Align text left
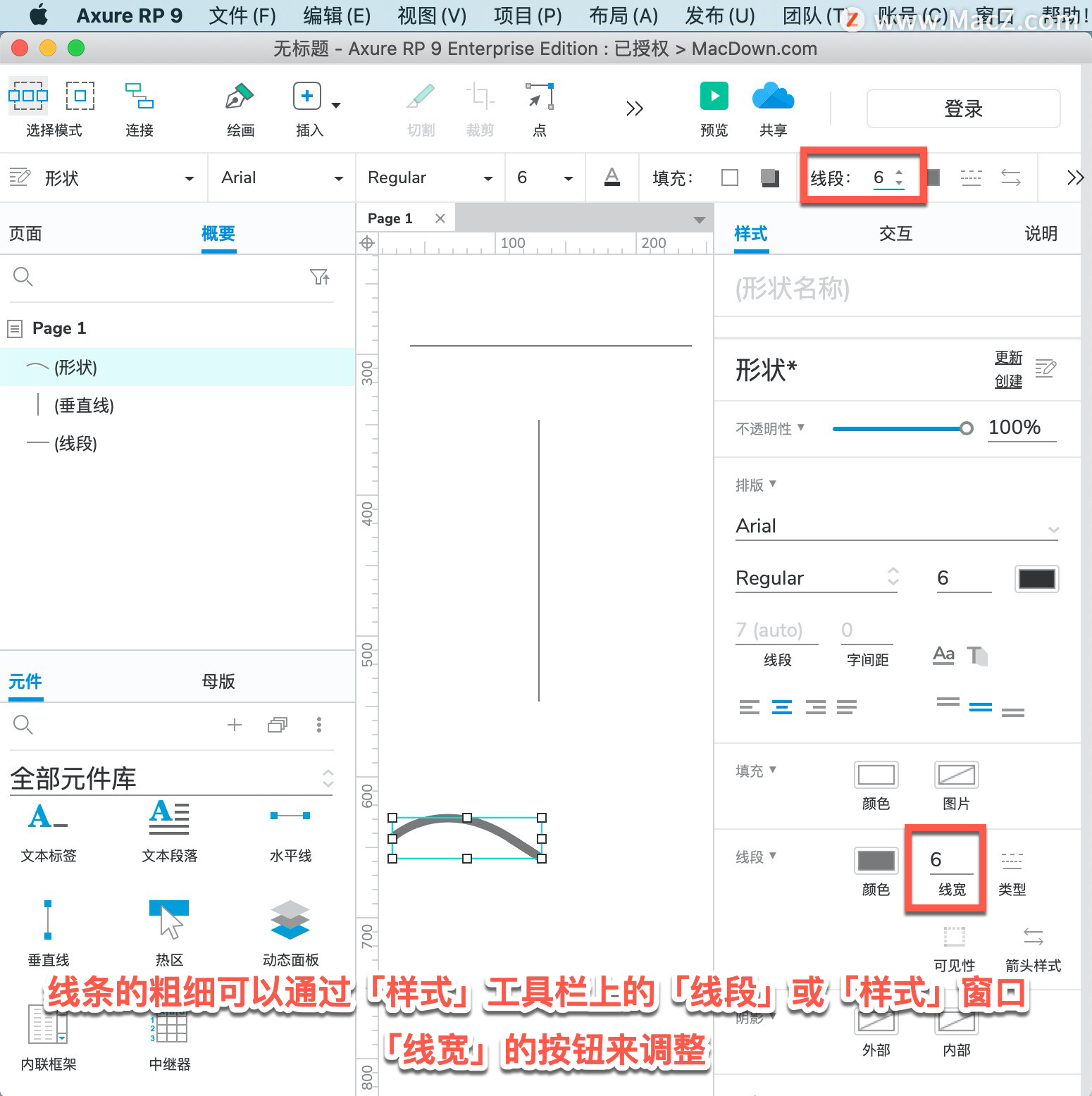The image size is (1092, 1096). click(x=750, y=707)
